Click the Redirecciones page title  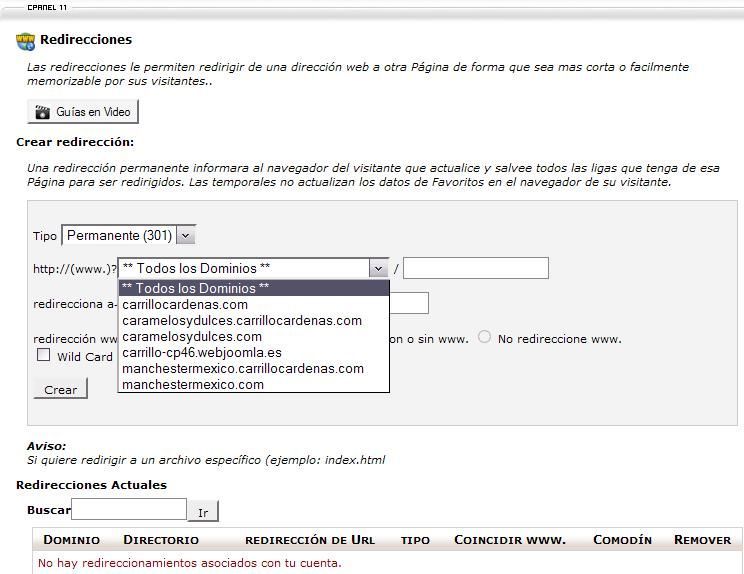(x=86, y=39)
